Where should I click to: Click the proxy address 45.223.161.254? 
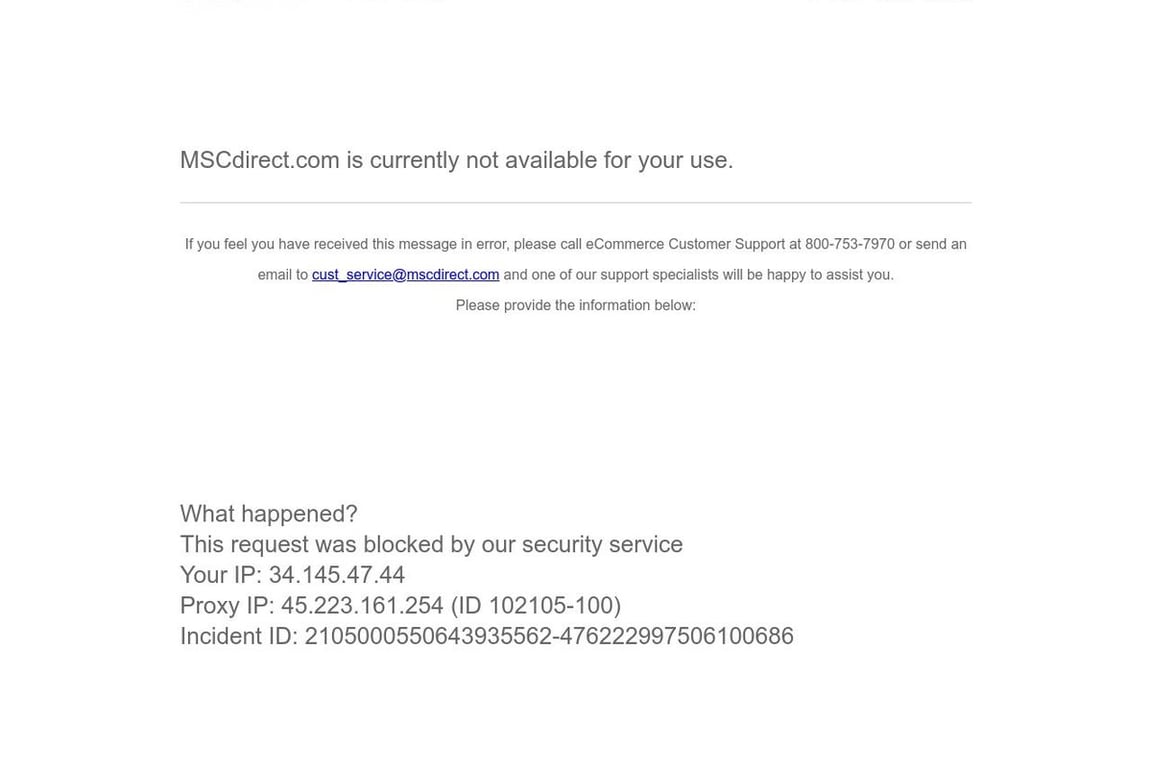362,606
